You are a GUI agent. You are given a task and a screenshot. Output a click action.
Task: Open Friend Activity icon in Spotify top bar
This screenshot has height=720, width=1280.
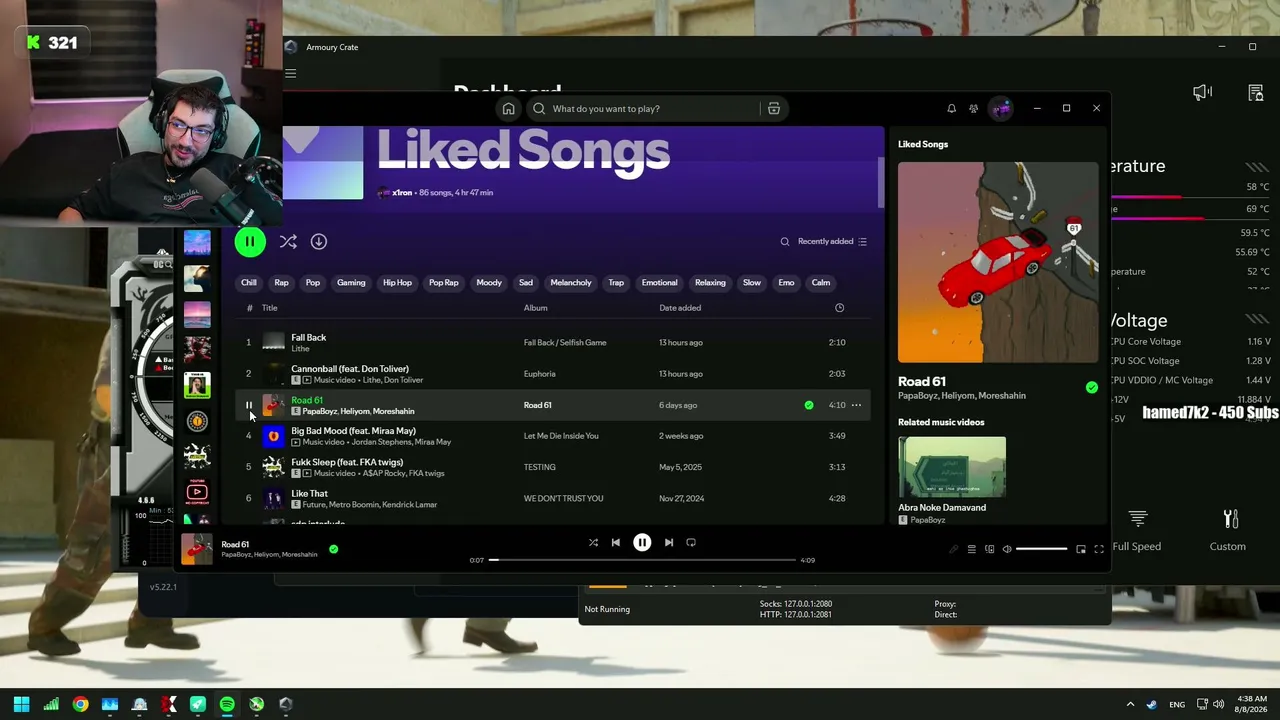point(973,108)
